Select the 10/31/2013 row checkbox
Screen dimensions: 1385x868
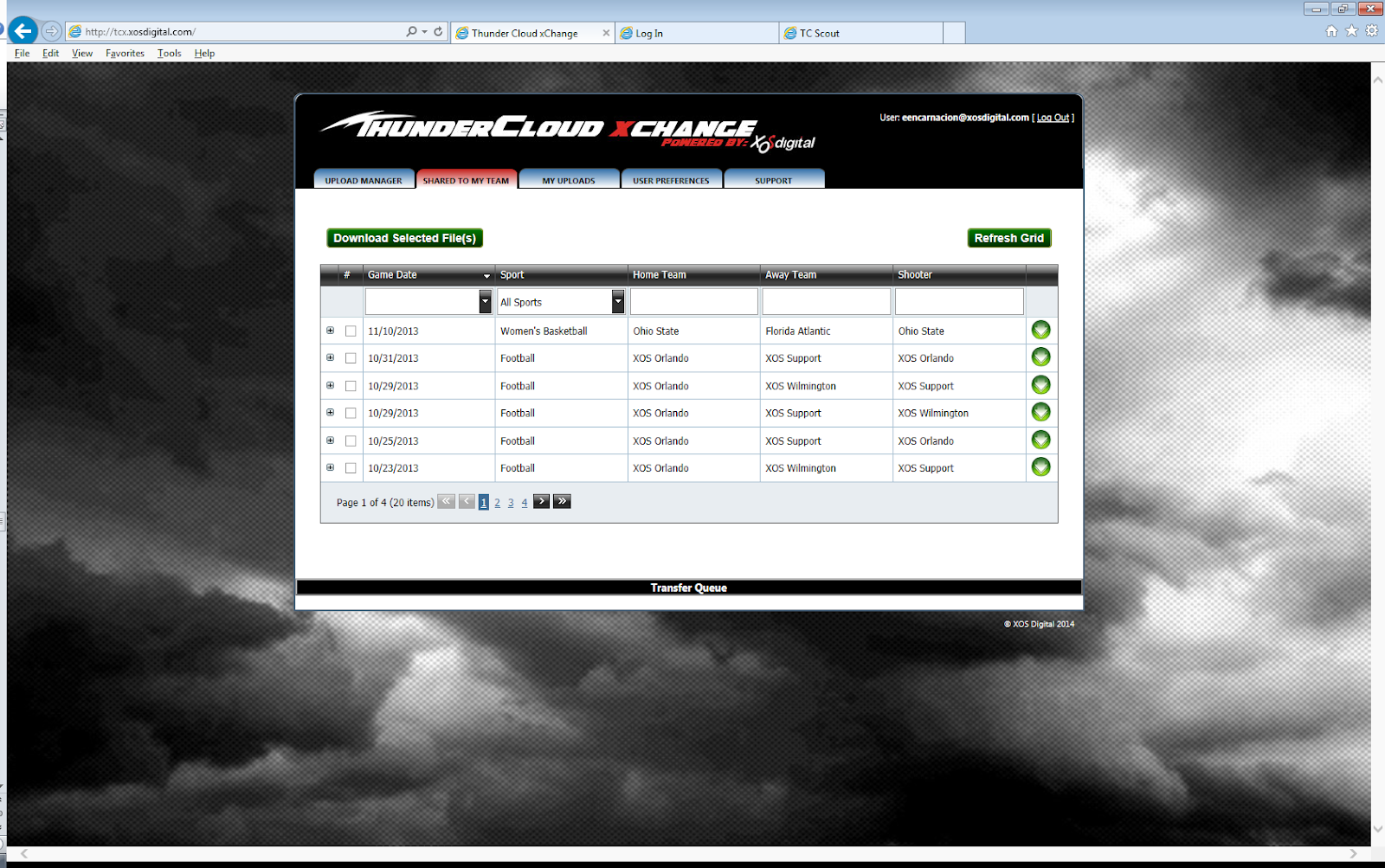[x=351, y=358]
